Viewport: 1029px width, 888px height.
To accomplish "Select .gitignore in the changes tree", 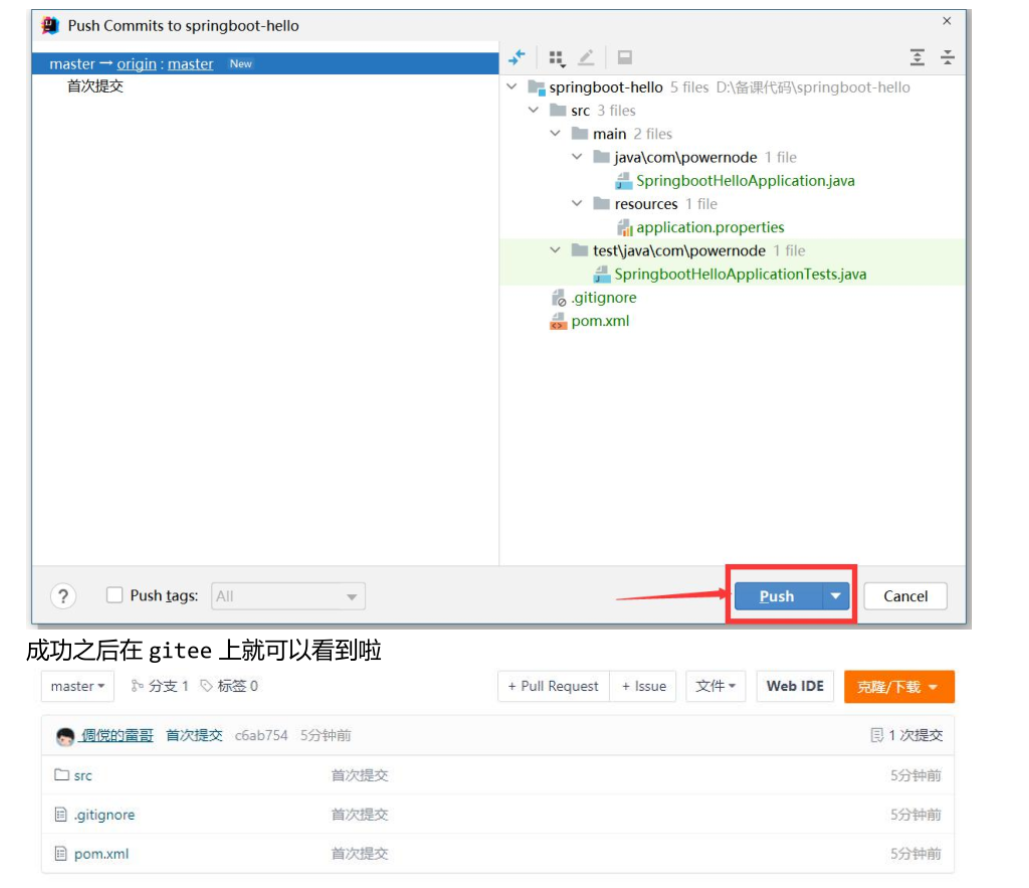I will pos(604,297).
